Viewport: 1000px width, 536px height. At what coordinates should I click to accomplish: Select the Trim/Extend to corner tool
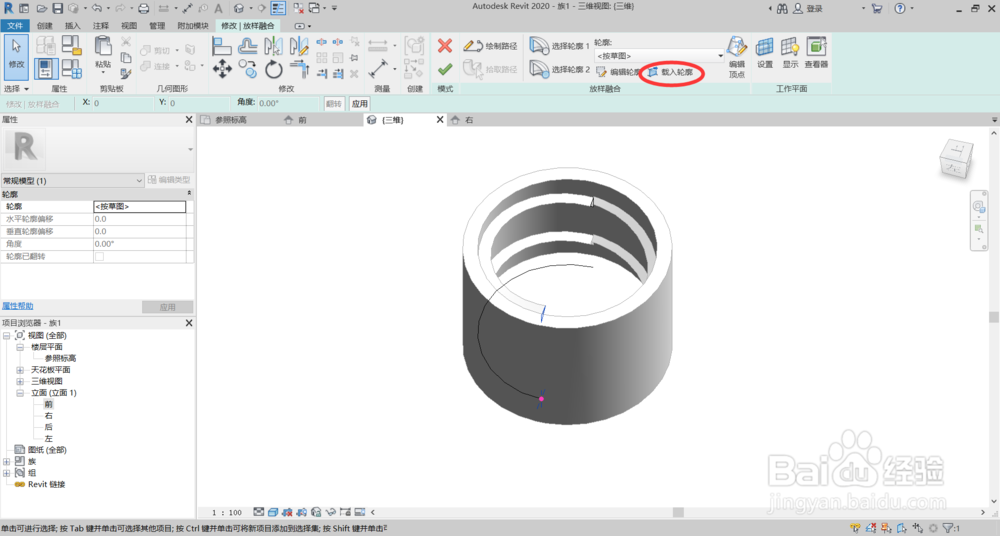click(299, 69)
